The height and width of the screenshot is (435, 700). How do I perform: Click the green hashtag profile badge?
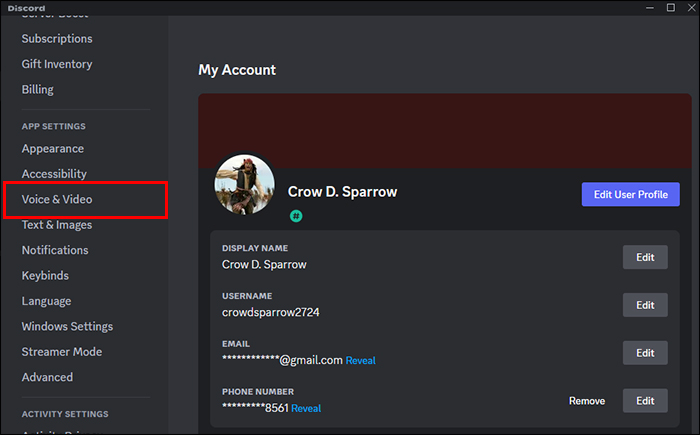[x=296, y=216]
